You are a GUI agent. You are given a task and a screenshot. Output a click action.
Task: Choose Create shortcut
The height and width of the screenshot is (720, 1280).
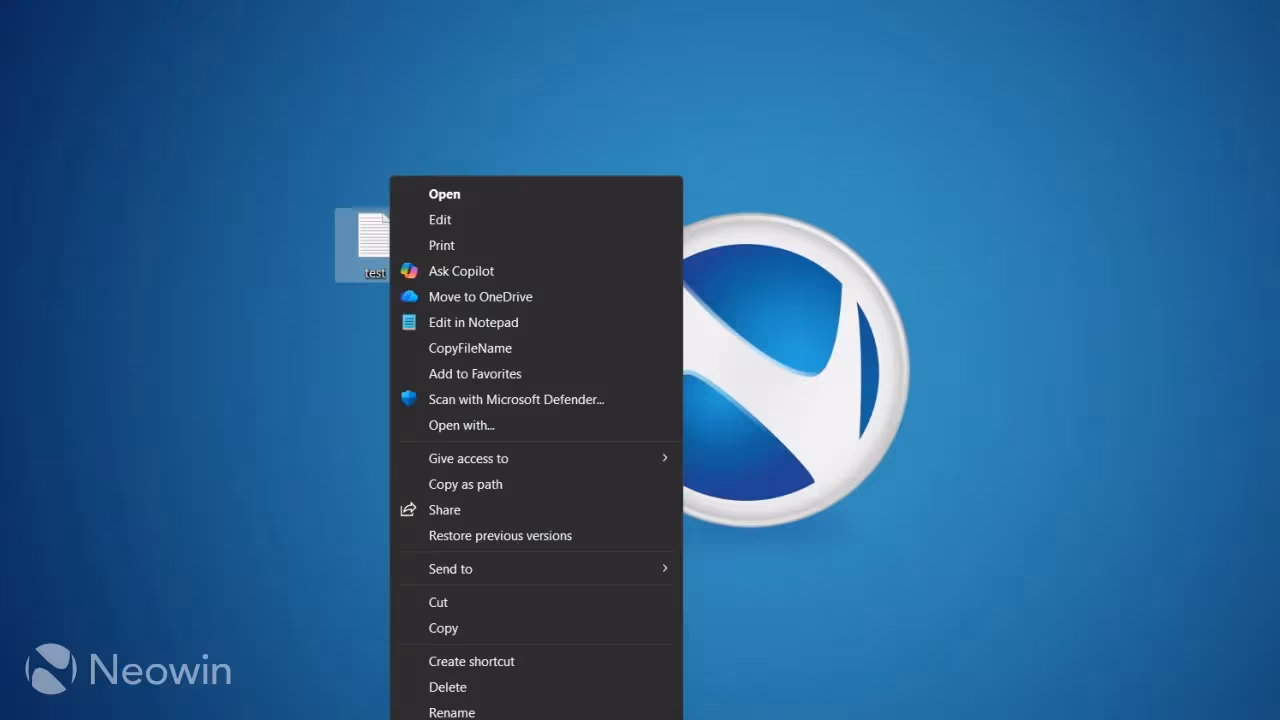coord(536,662)
